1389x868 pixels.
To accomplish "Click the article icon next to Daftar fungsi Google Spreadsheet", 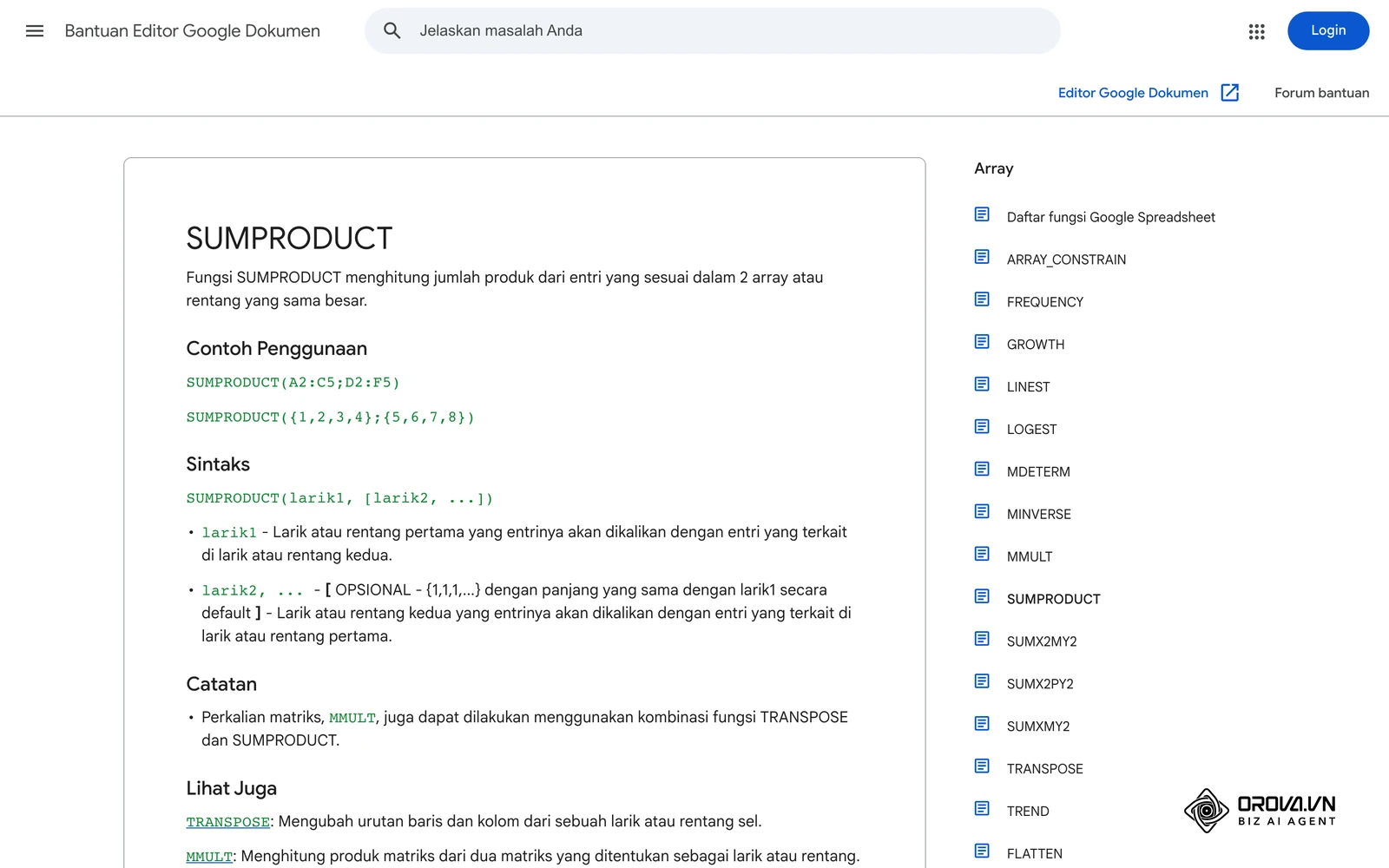I will point(982,214).
